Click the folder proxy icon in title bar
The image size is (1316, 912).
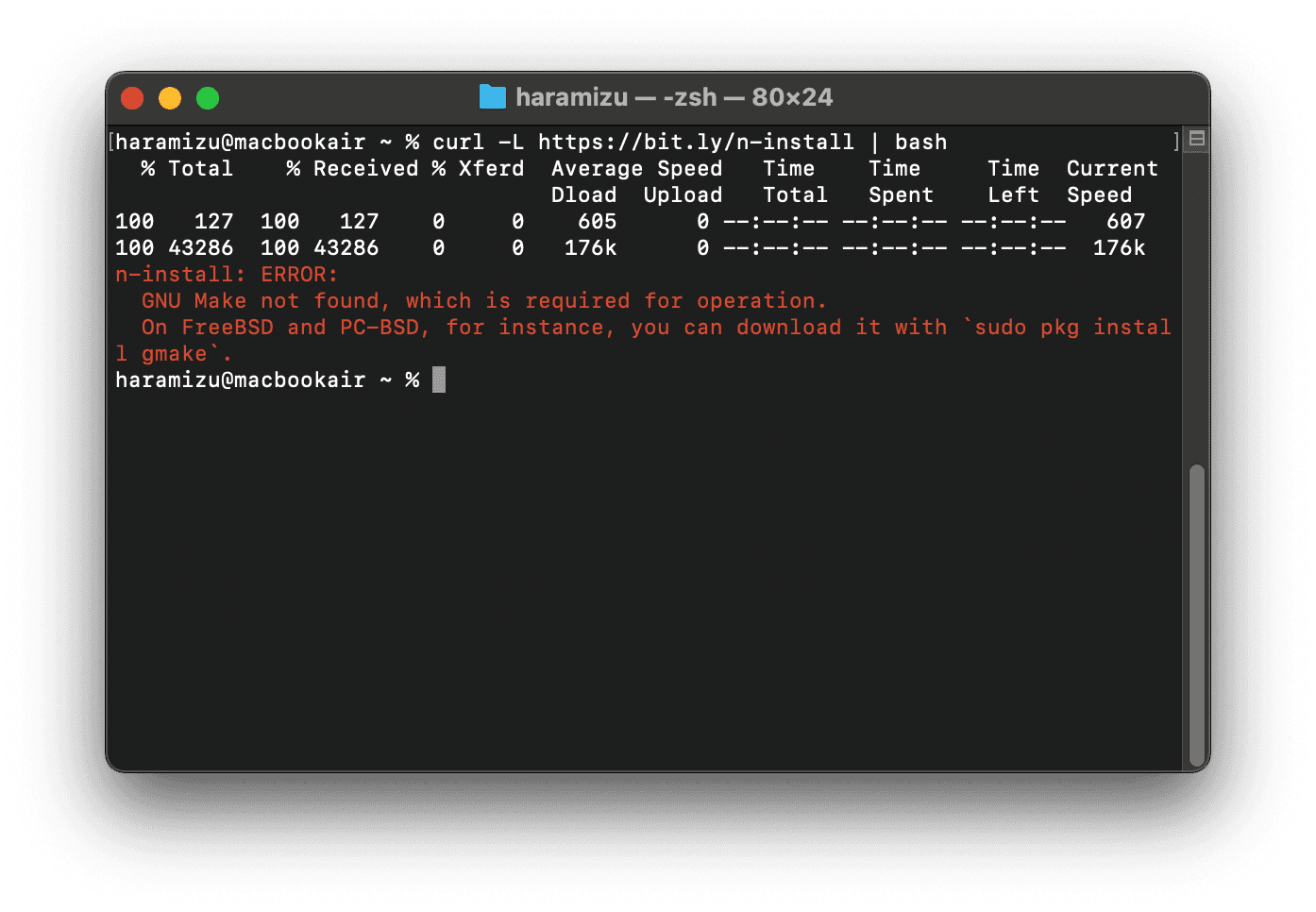click(492, 97)
